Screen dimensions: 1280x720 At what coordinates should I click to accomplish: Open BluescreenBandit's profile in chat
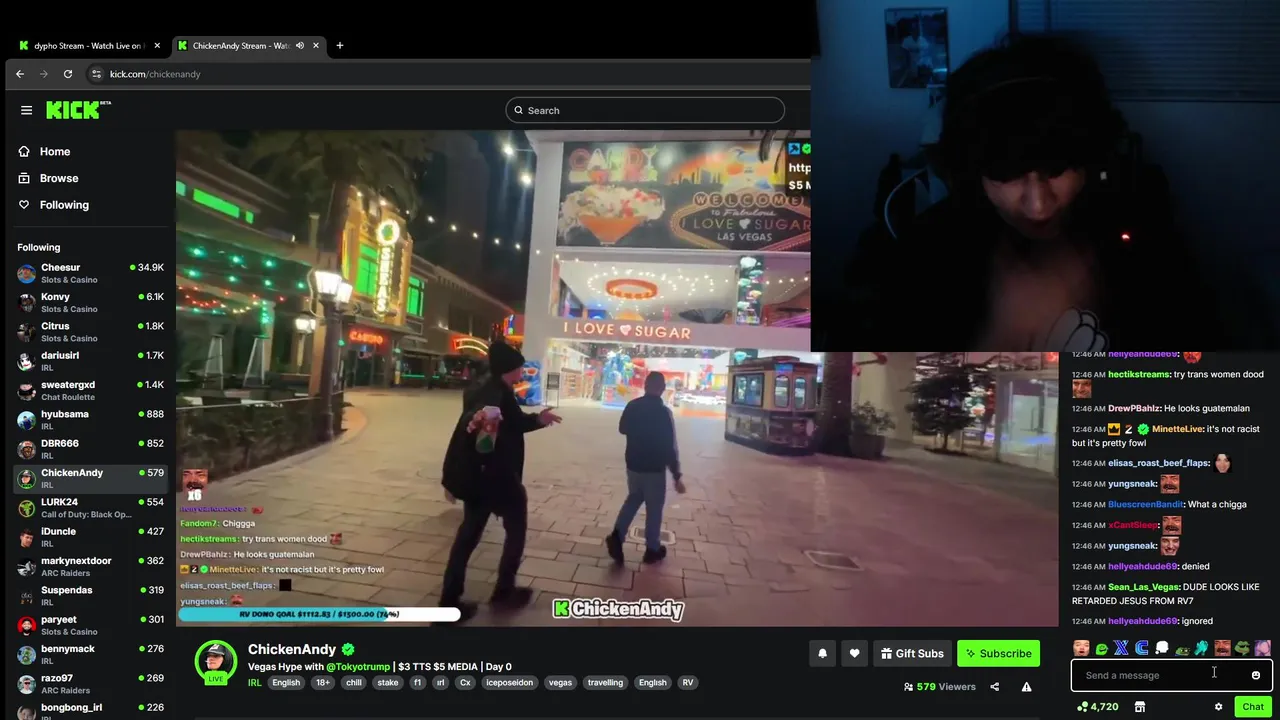(x=1146, y=504)
